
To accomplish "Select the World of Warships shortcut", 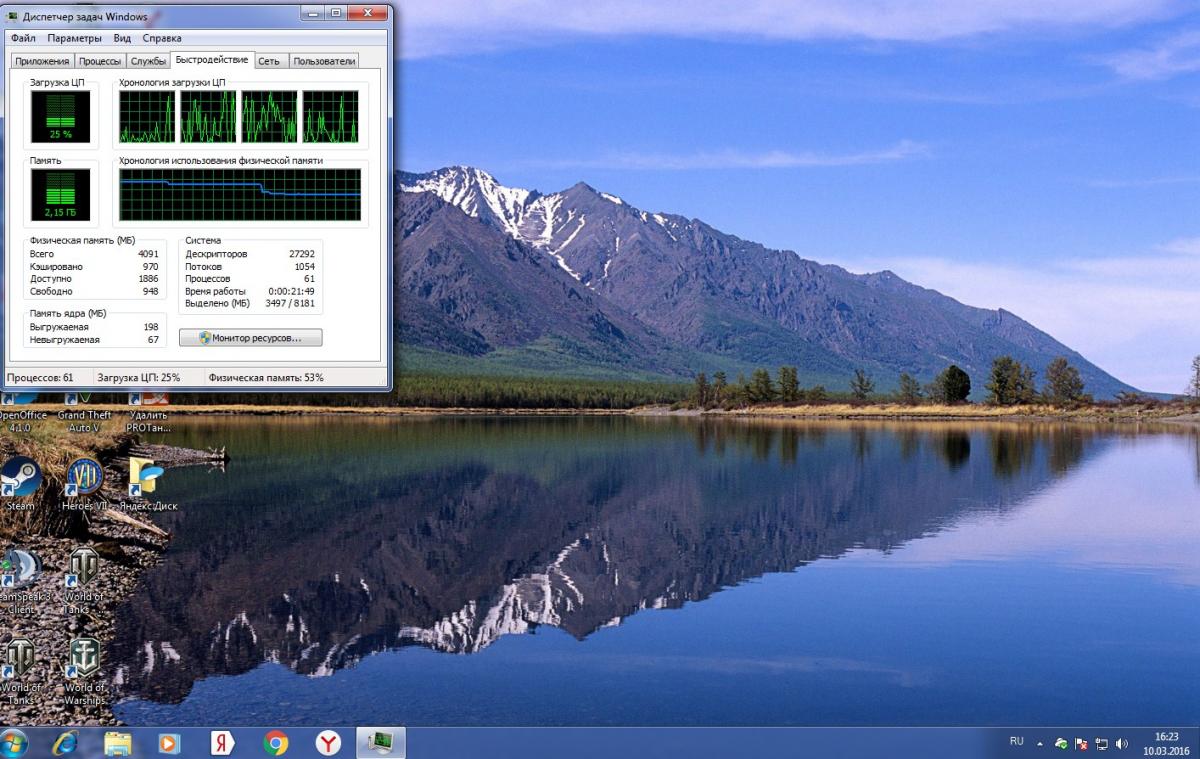I will (x=85, y=662).
